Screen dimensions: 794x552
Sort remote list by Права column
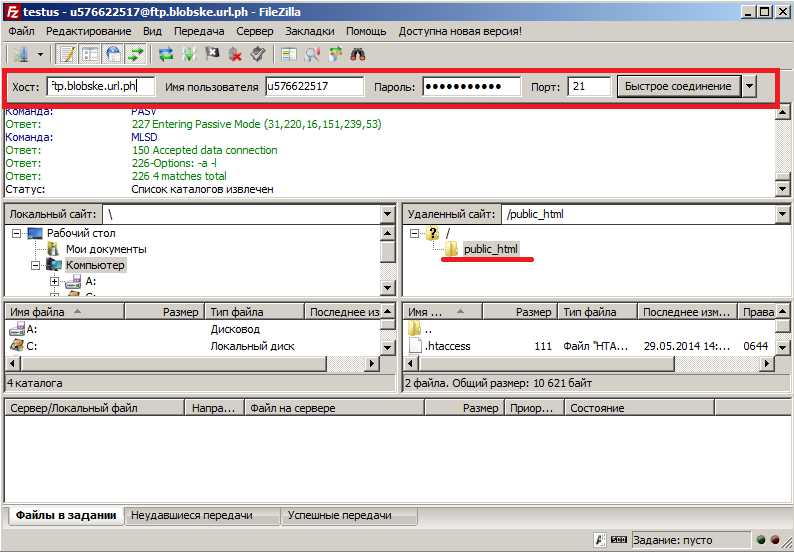pyautogui.click(x=758, y=312)
